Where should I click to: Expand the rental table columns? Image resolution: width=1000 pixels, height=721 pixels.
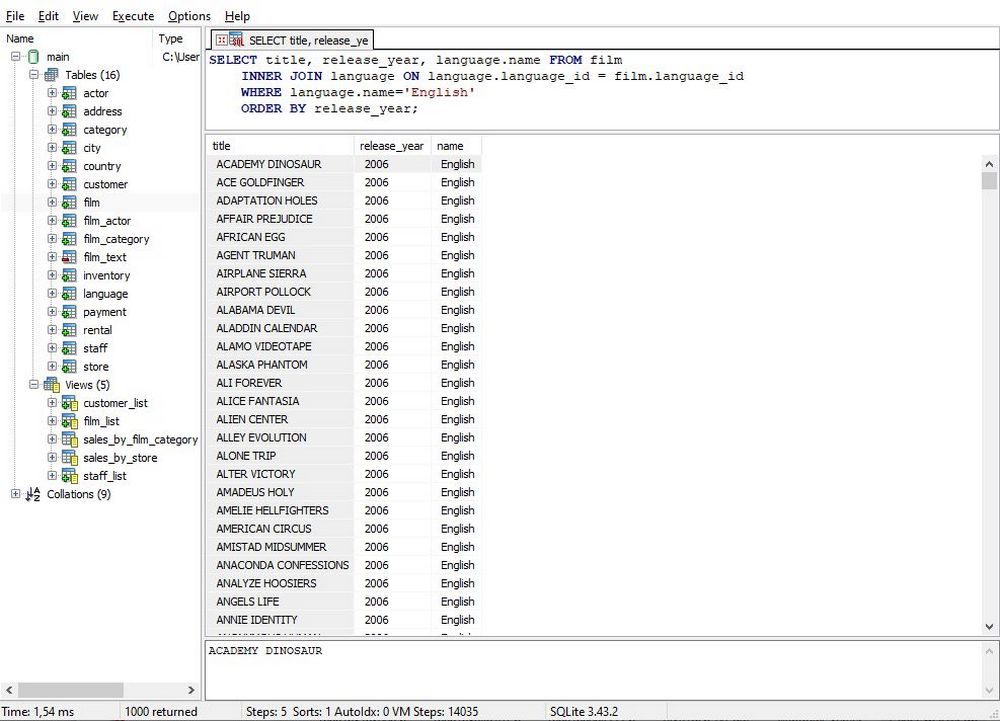pos(52,330)
